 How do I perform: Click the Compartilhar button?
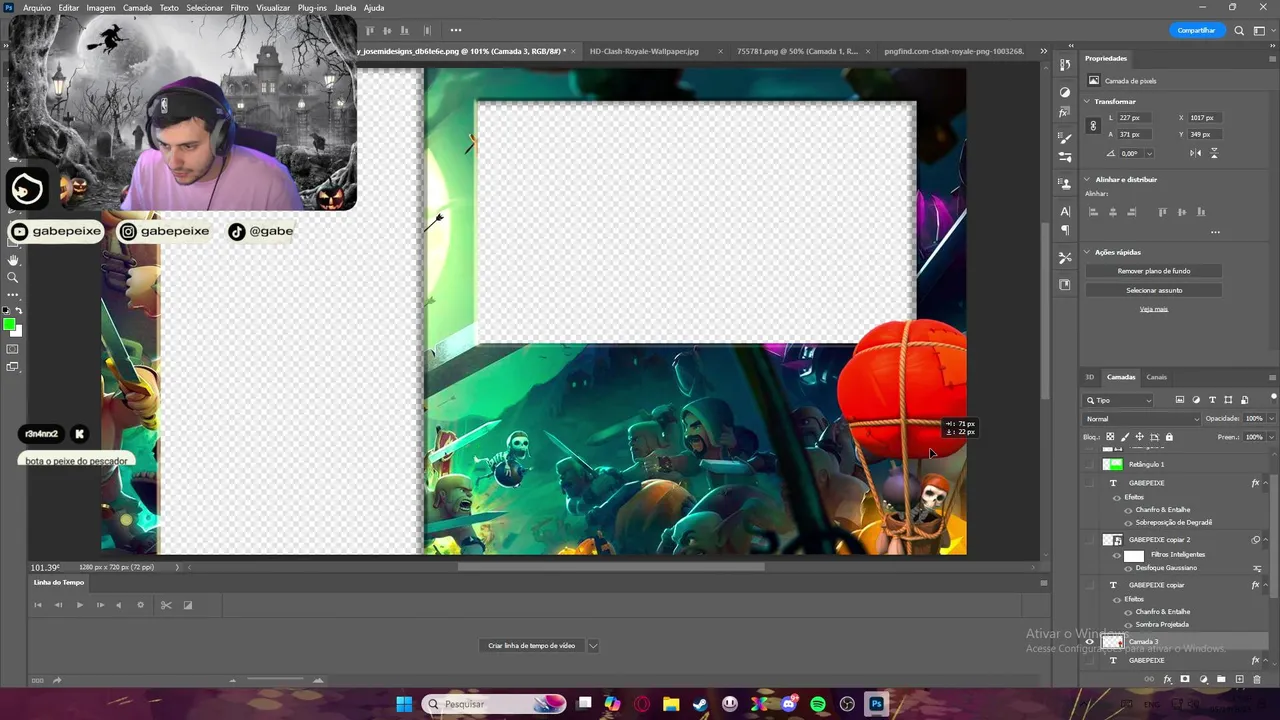tap(1196, 30)
